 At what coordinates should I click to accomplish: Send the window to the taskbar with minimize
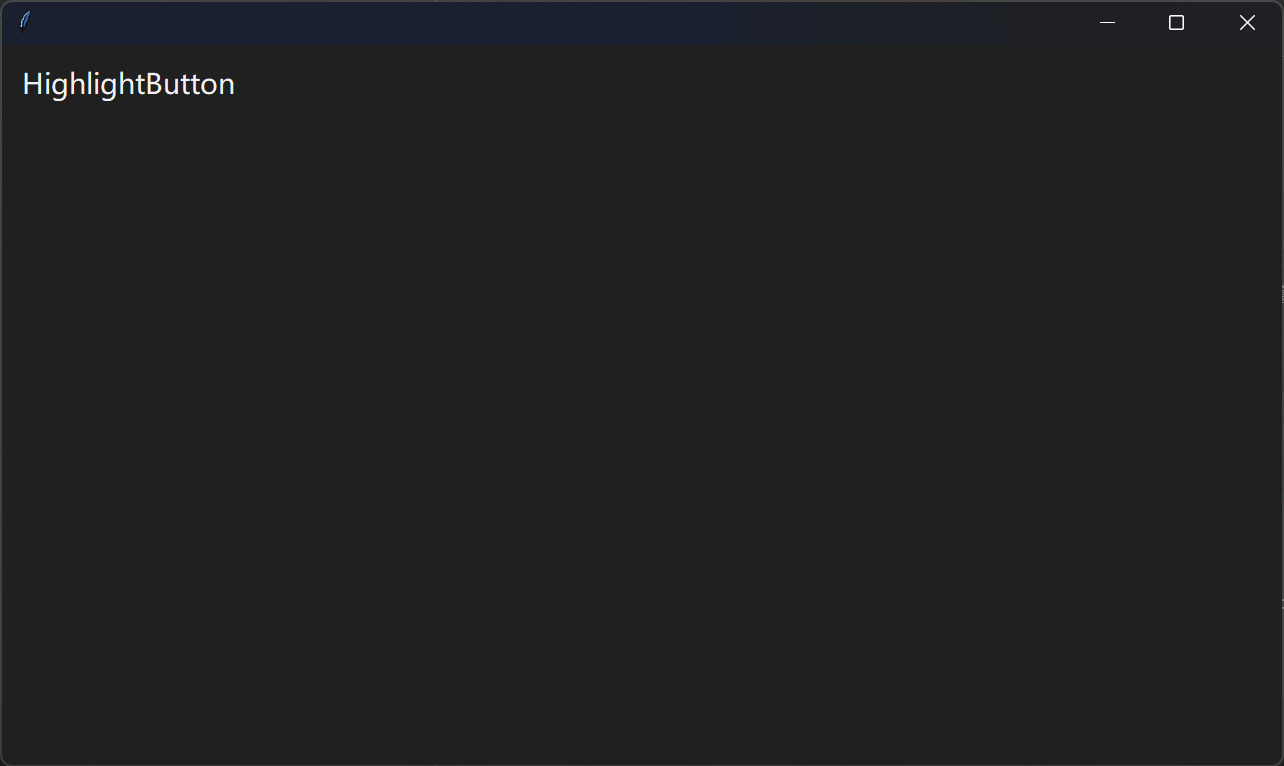(1107, 22)
